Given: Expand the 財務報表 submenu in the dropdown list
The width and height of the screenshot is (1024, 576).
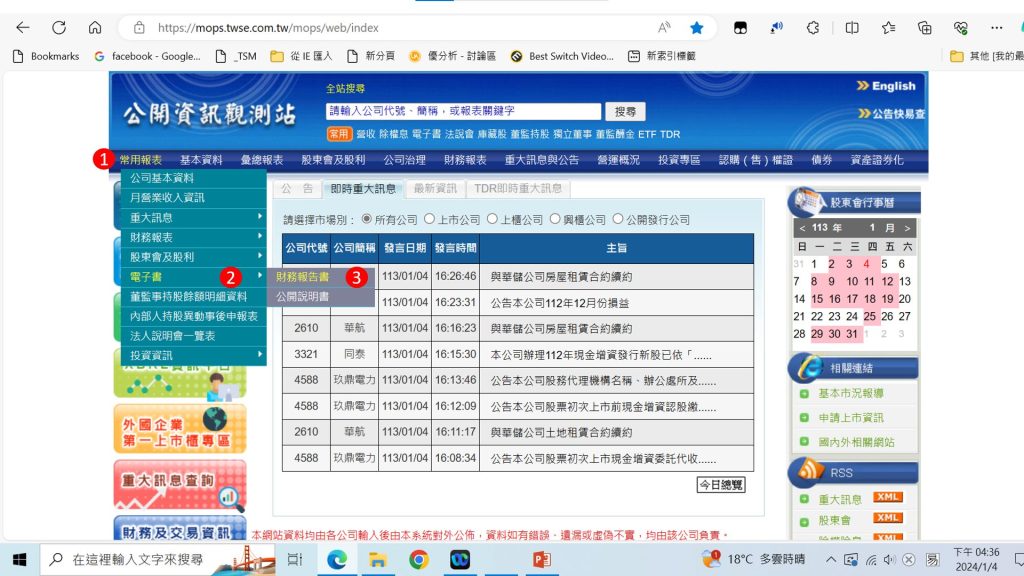Looking at the screenshot, I should [x=194, y=237].
